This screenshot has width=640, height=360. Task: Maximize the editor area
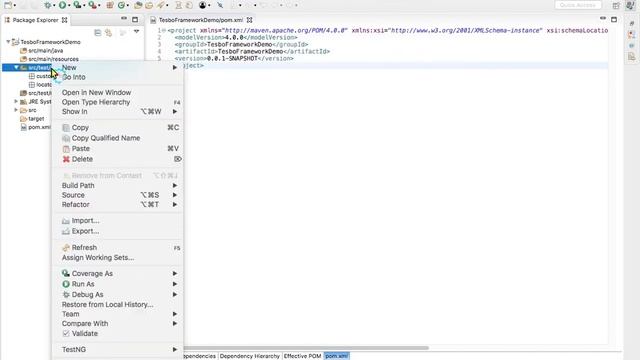point(614,19)
